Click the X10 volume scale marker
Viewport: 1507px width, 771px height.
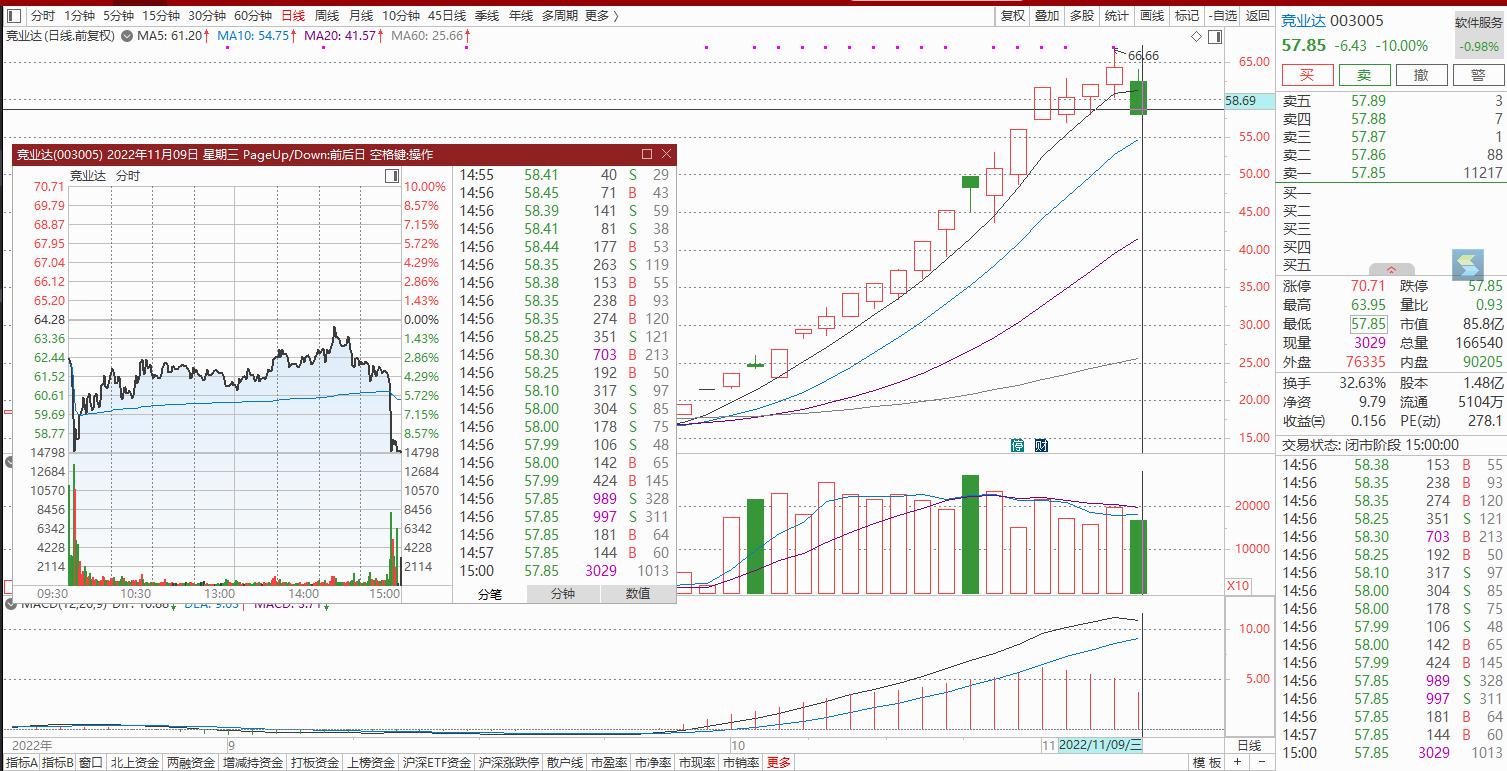(x=1237, y=585)
